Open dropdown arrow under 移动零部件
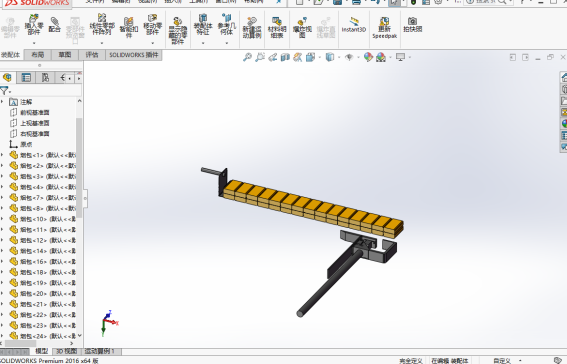The image size is (567, 364). (152, 43)
